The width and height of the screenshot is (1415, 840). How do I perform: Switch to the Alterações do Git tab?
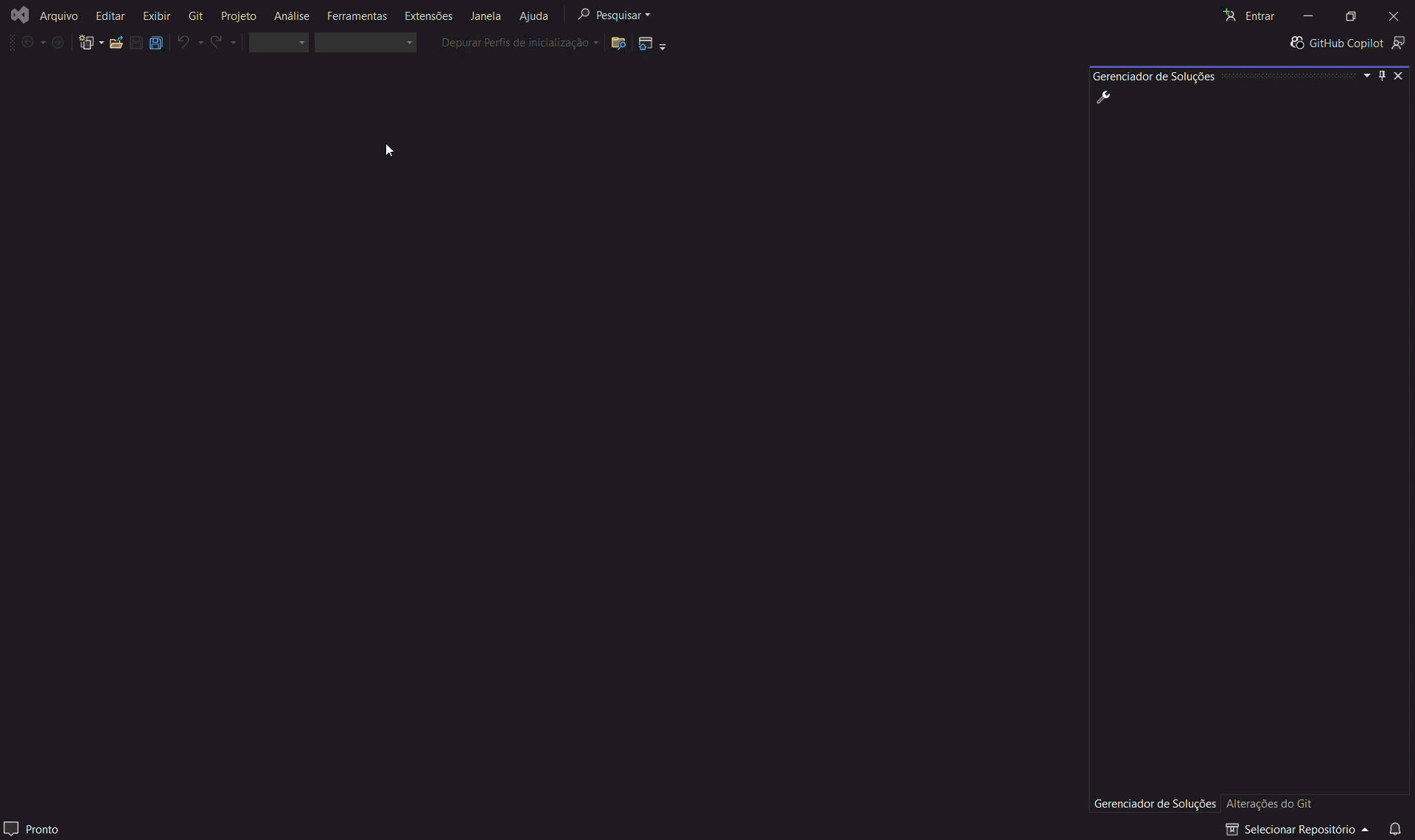click(x=1268, y=804)
